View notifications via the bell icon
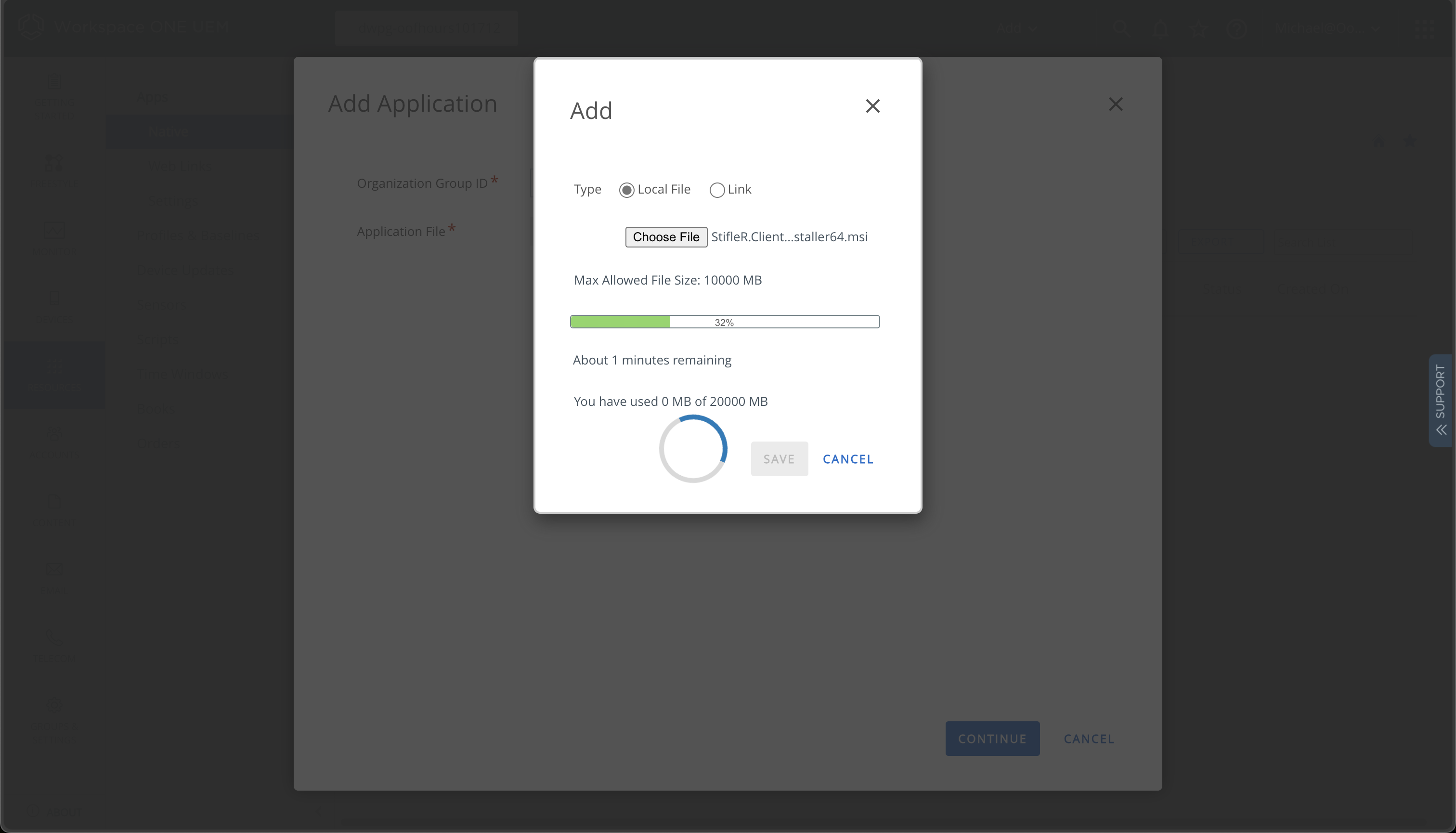The width and height of the screenshot is (1456, 833). click(x=1161, y=28)
